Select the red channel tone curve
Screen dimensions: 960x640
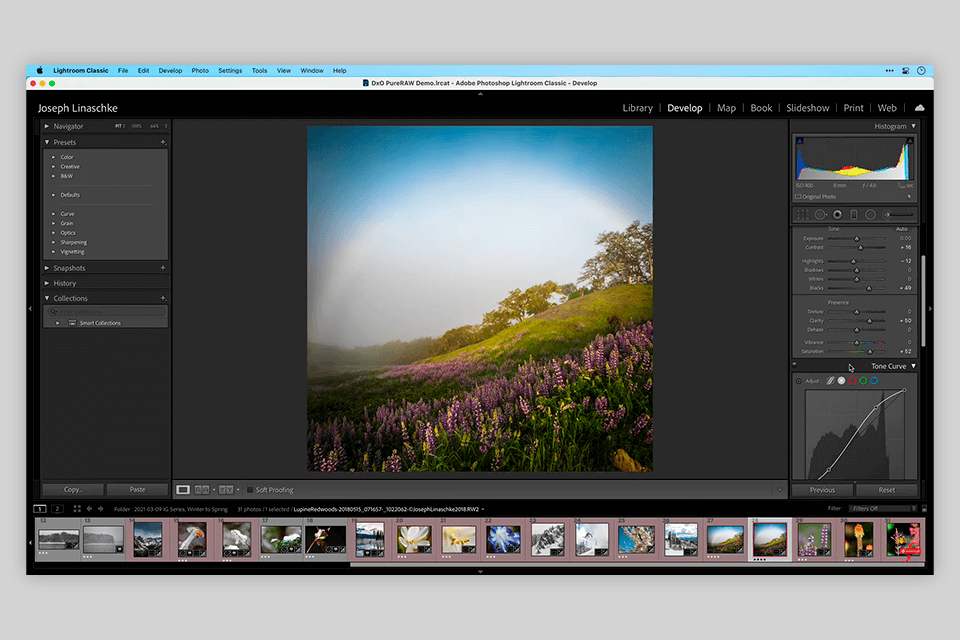click(852, 381)
